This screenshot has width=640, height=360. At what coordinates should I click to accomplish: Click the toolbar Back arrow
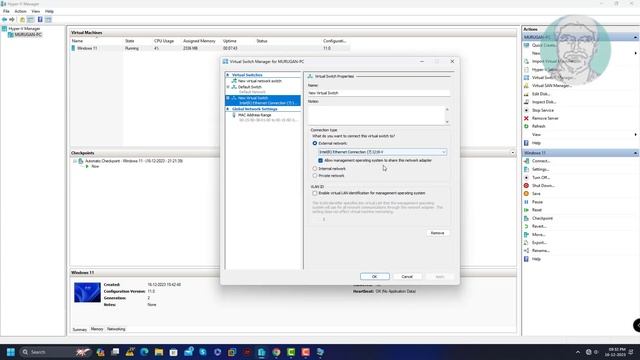tap(4, 20)
